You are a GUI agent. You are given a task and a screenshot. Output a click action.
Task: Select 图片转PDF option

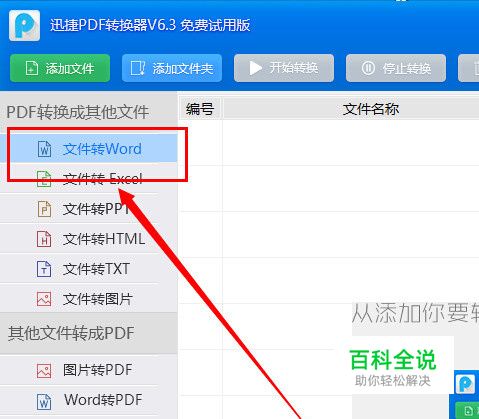click(x=89, y=370)
